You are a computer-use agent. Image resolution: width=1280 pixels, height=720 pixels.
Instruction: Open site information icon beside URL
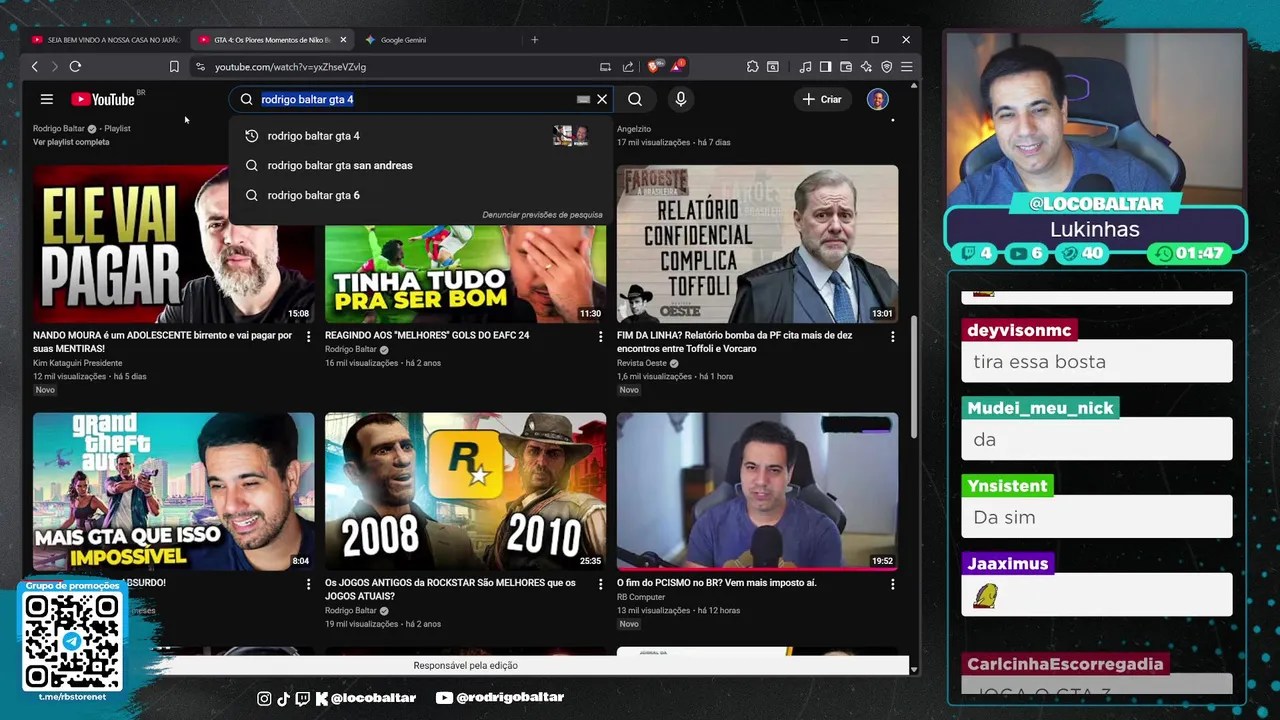coord(201,67)
